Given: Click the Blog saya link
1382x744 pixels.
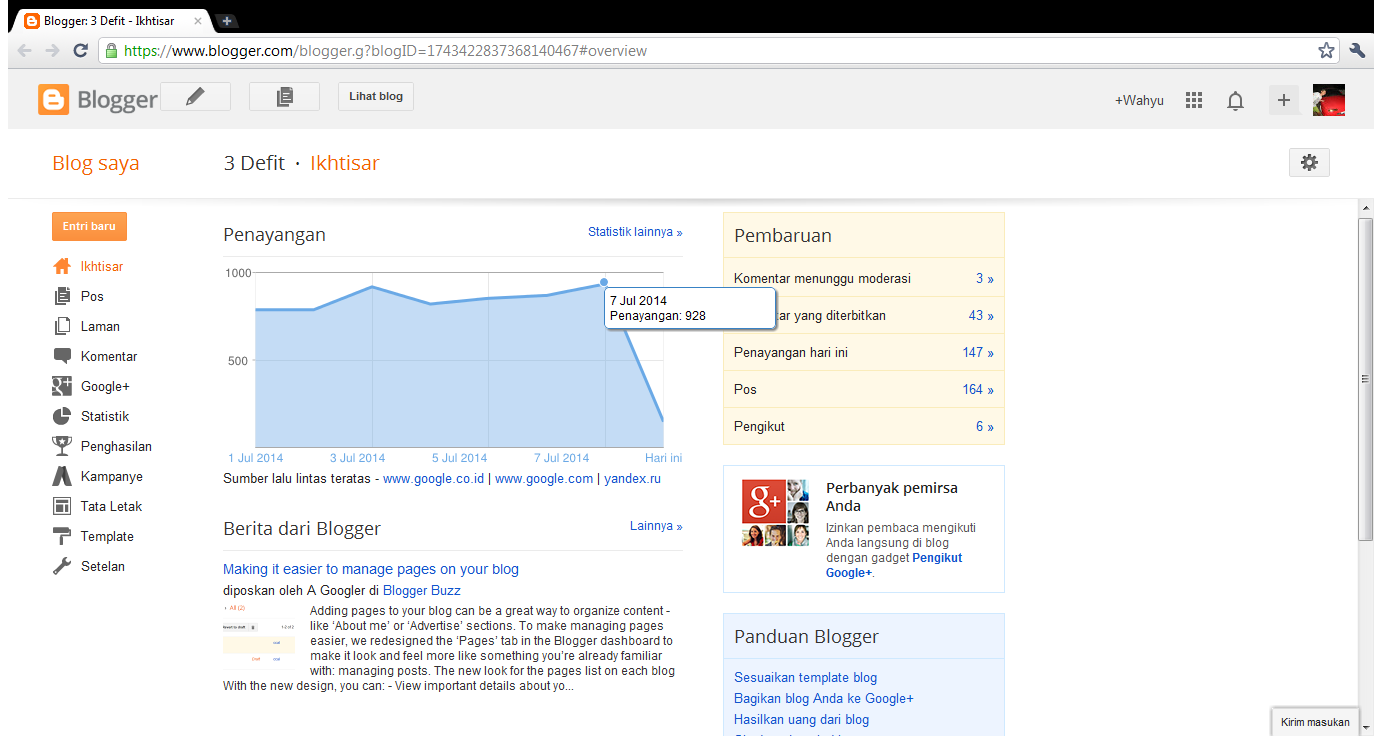Looking at the screenshot, I should tap(96, 163).
